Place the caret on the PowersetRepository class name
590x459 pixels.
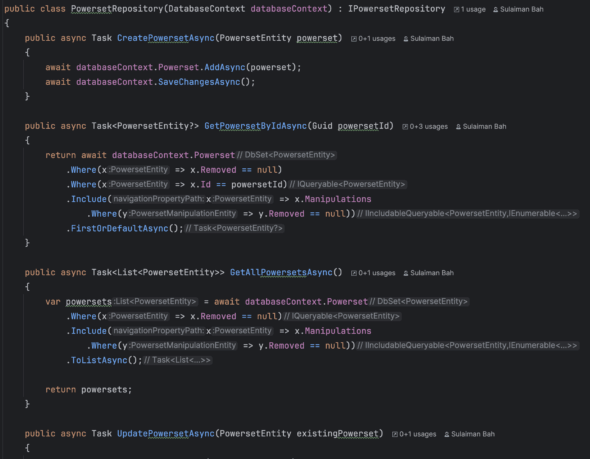117,9
